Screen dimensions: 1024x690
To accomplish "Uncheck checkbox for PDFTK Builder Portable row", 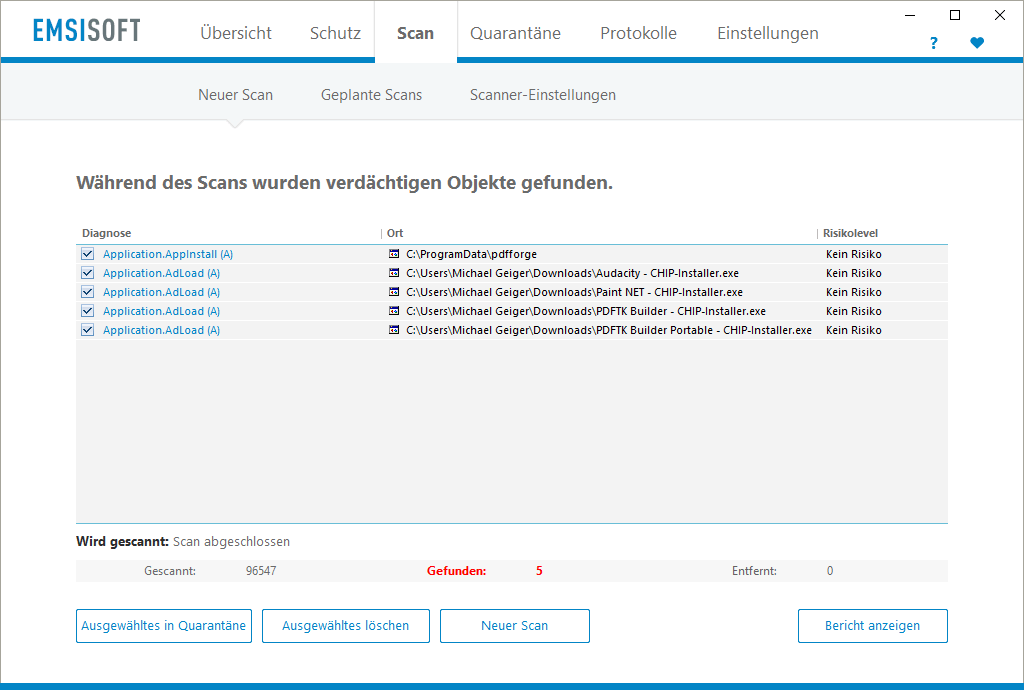I will pos(88,330).
